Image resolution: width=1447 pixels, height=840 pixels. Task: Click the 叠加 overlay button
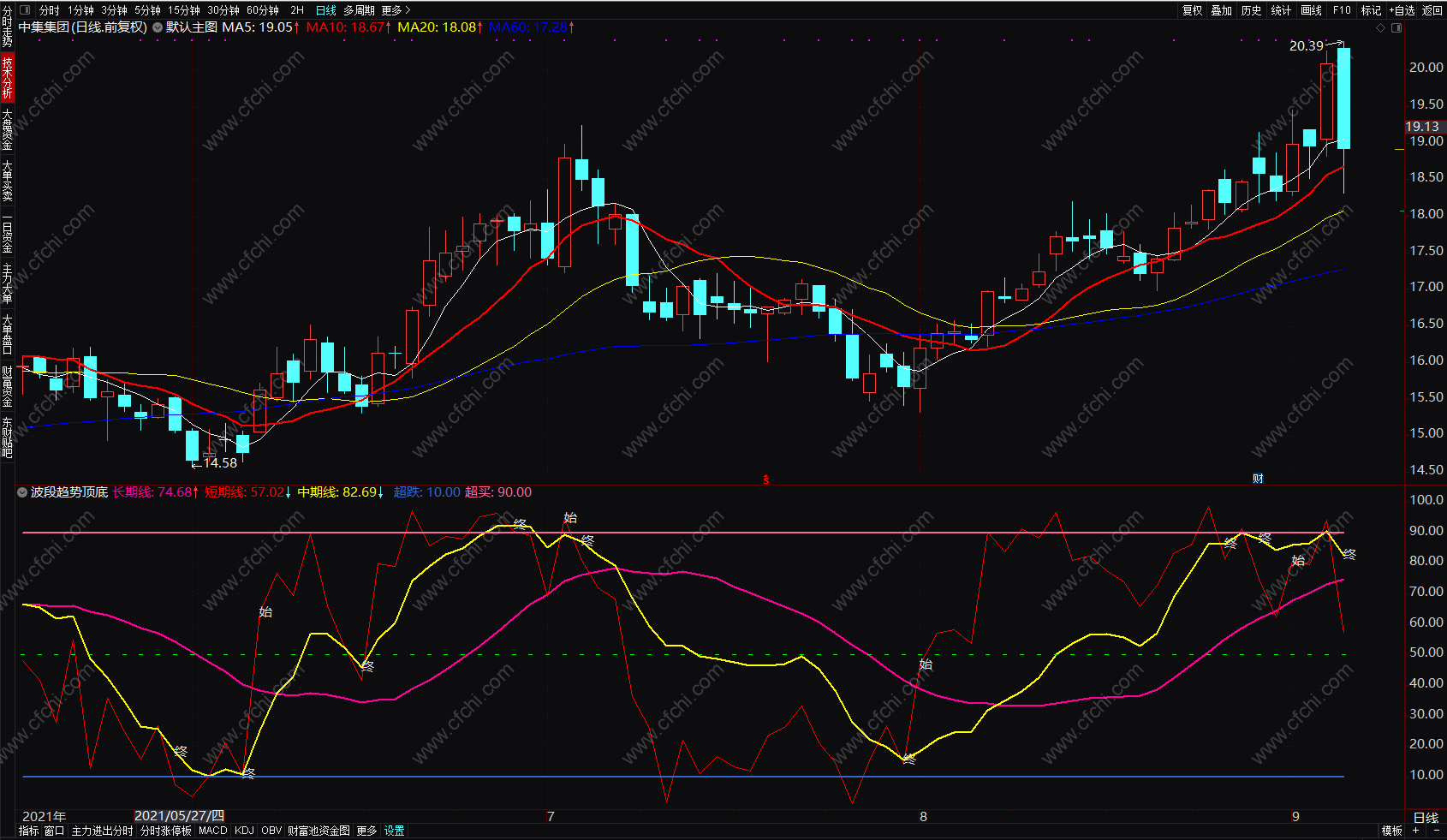1222,10
